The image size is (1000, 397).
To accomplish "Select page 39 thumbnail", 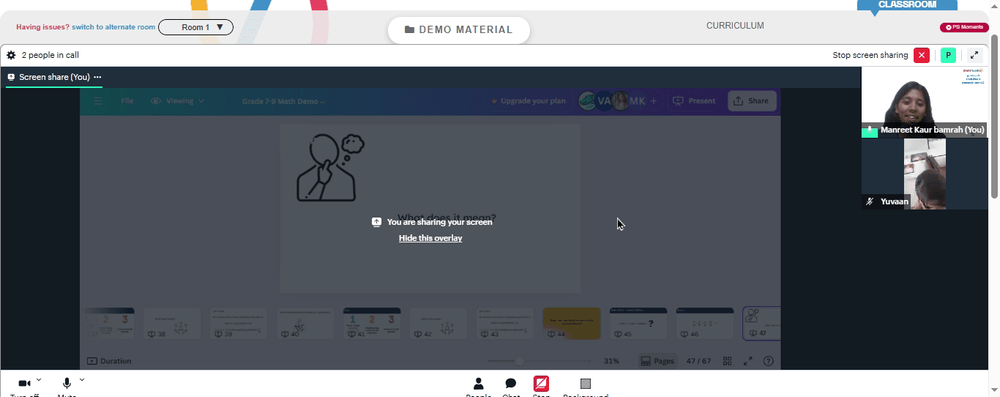I will [238, 324].
